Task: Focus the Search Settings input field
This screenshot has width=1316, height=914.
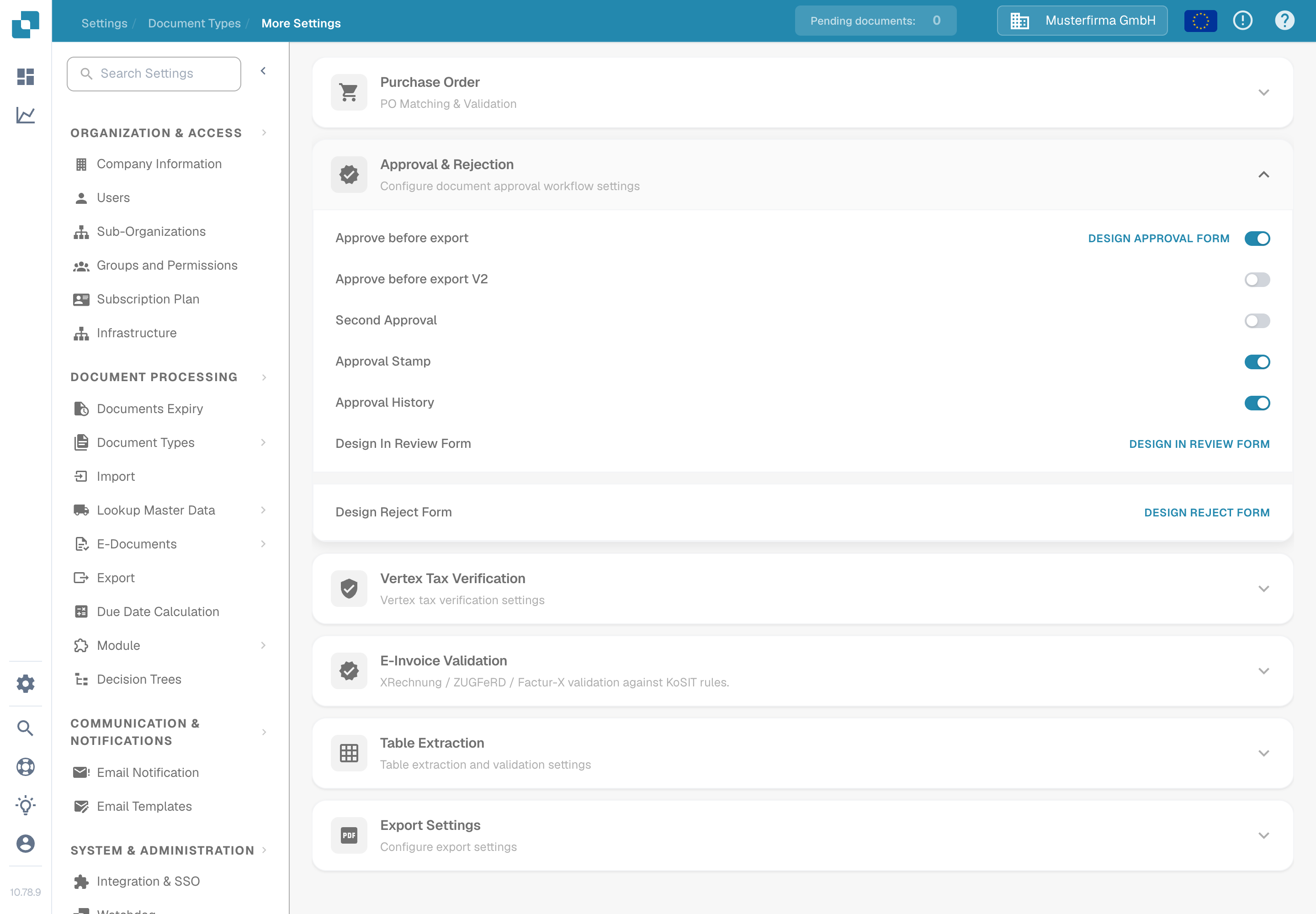Action: pyautogui.click(x=154, y=74)
